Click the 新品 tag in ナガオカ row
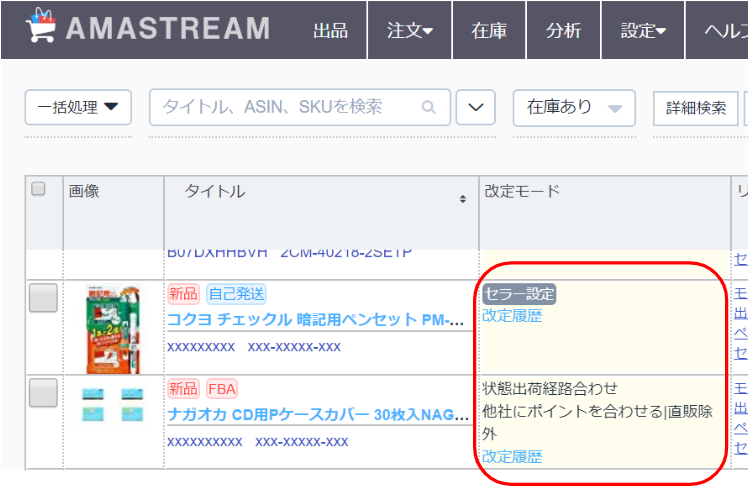 183,389
